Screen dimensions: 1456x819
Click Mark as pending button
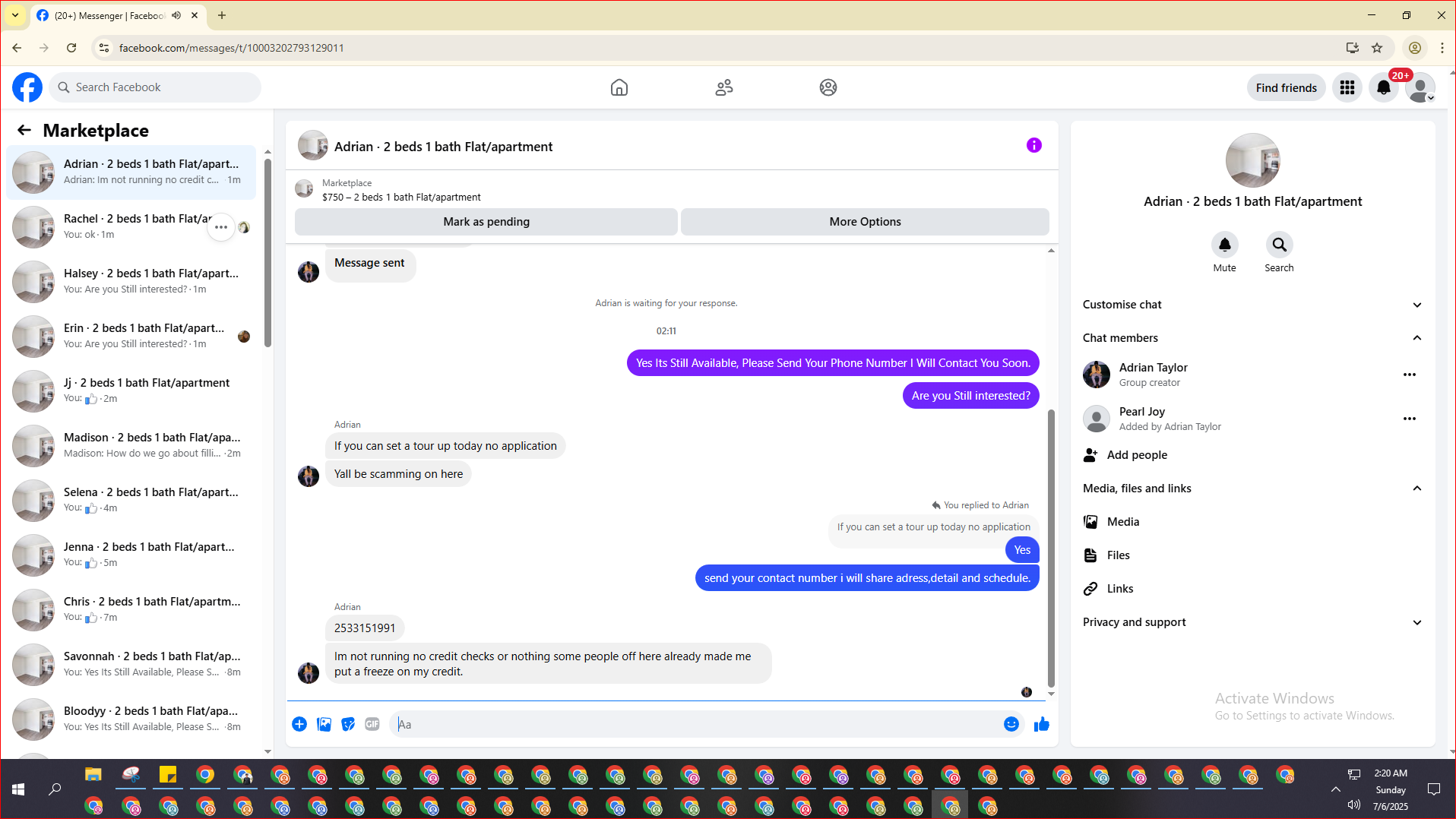[x=486, y=222]
